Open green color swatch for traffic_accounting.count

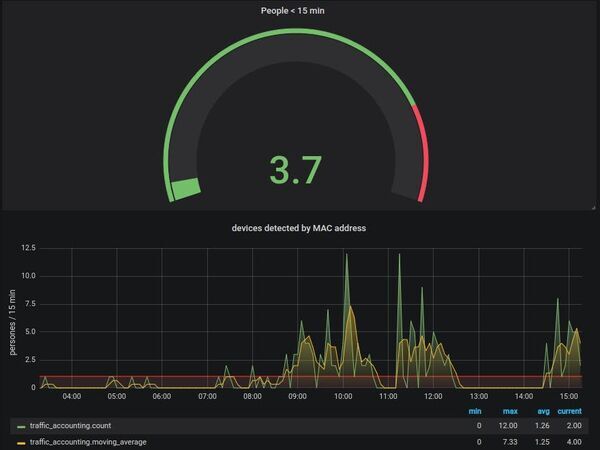pos(21,426)
